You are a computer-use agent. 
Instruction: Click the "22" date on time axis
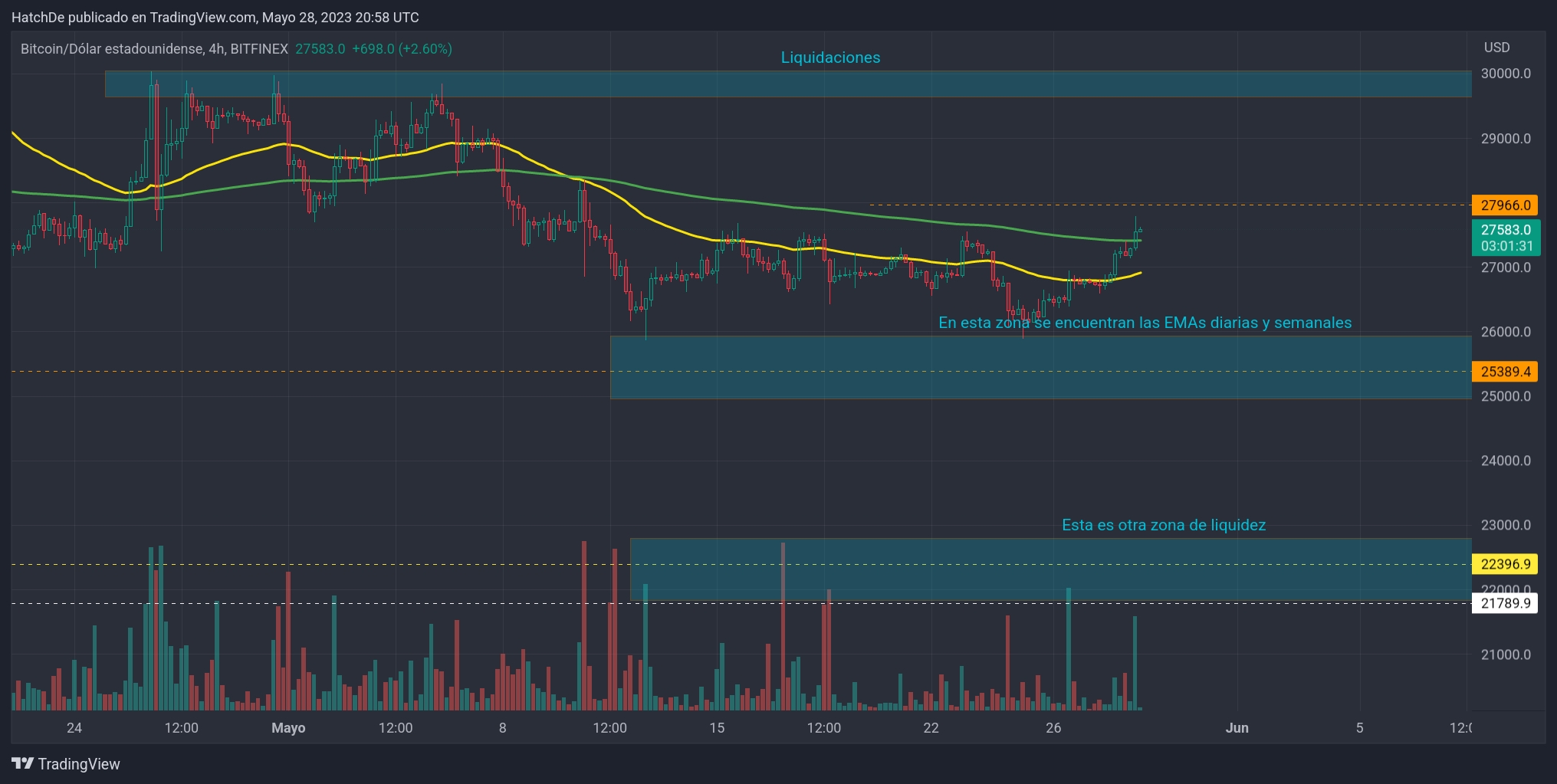click(931, 728)
